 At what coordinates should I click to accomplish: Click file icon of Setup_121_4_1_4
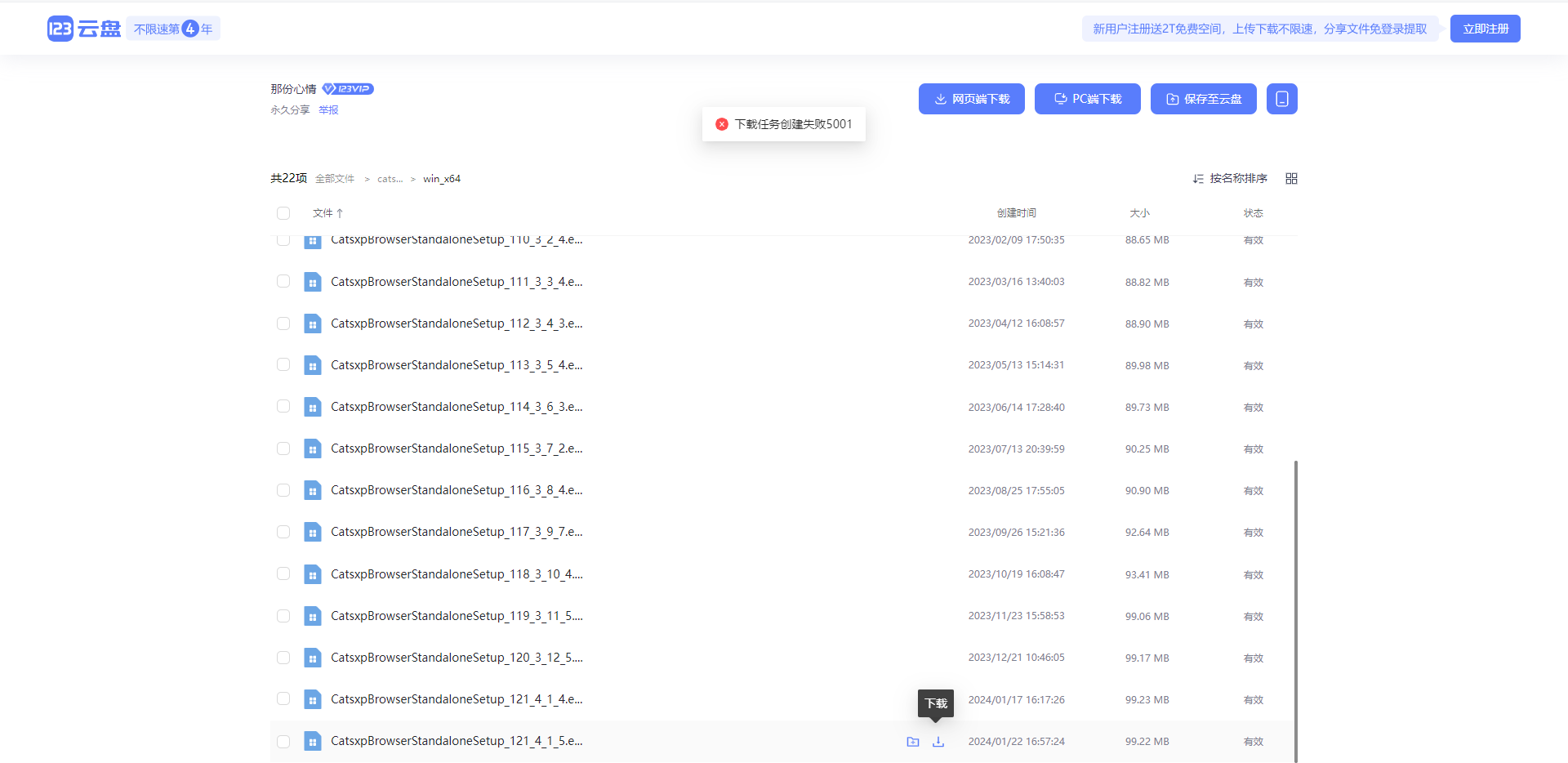tap(313, 699)
